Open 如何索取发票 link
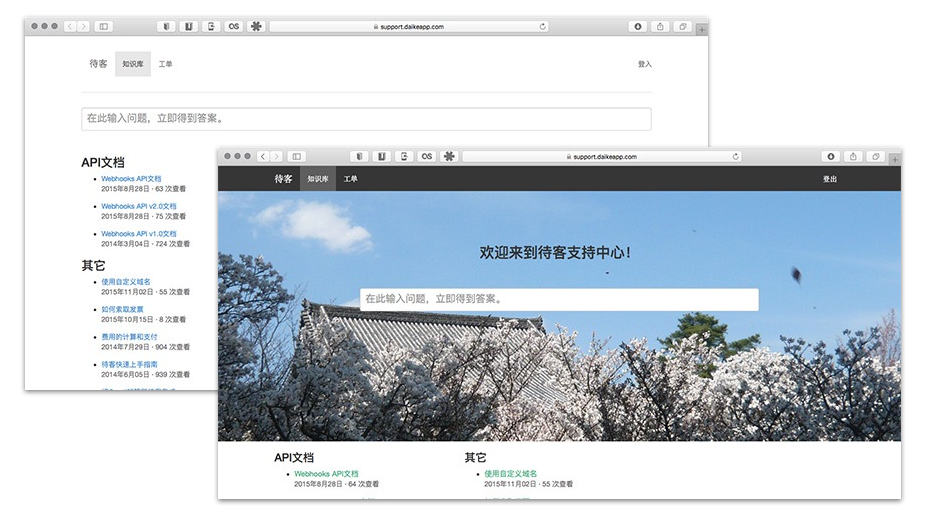This screenshot has width=934, height=525. point(122,309)
